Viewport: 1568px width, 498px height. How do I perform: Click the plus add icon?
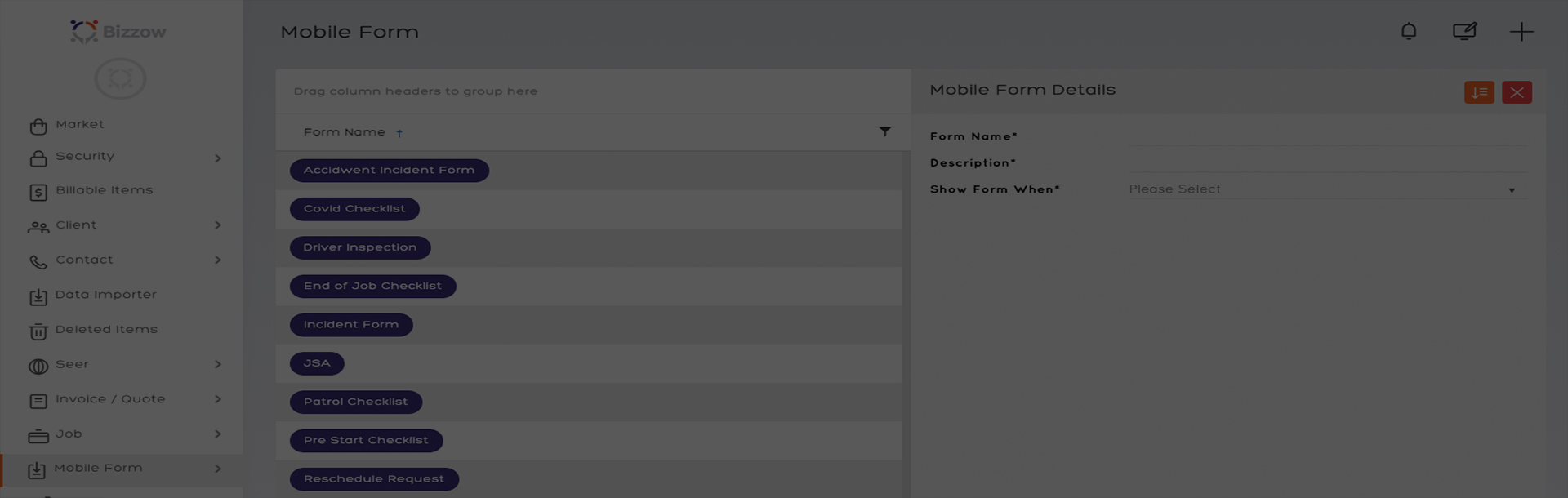(x=1521, y=32)
